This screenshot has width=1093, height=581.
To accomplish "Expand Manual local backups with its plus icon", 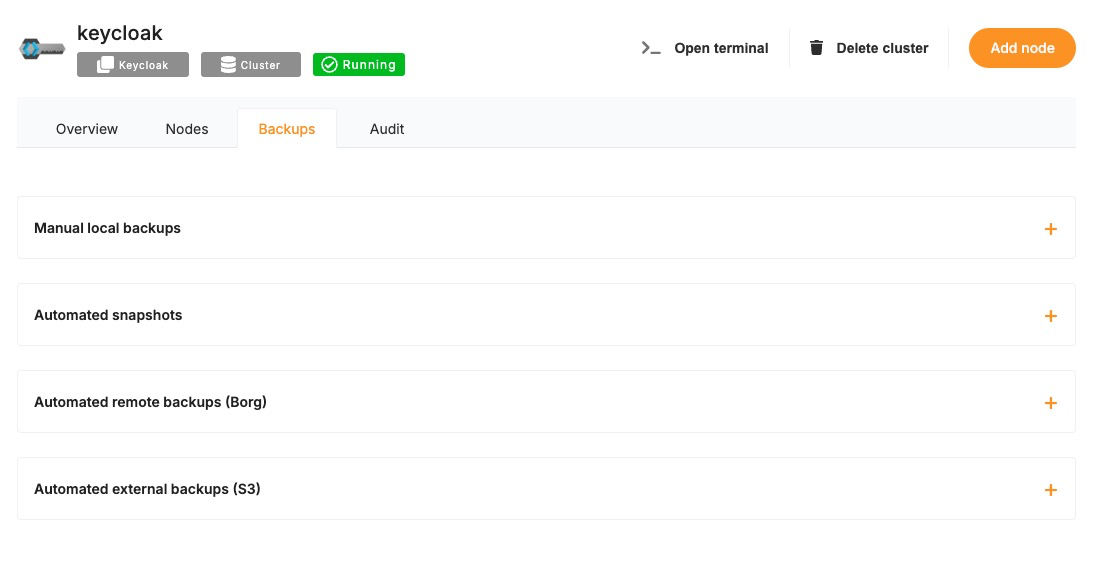I will point(1050,229).
